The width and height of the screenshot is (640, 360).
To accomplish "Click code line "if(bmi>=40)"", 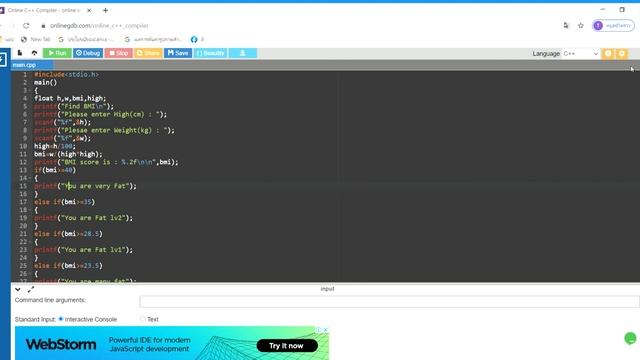I will pos(55,170).
